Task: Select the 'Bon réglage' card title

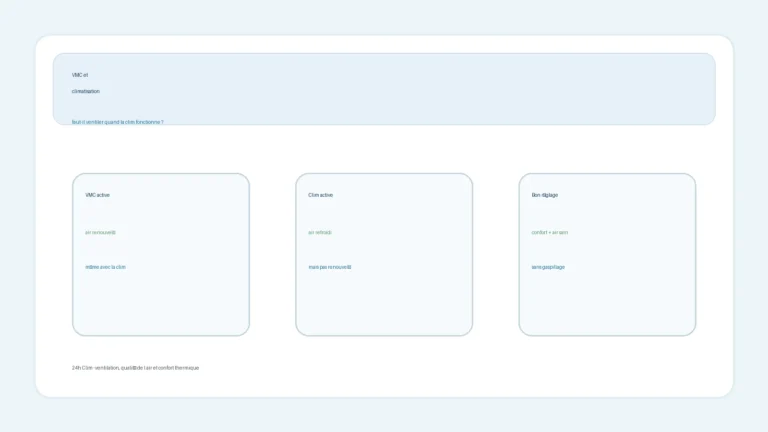Action: (545, 195)
